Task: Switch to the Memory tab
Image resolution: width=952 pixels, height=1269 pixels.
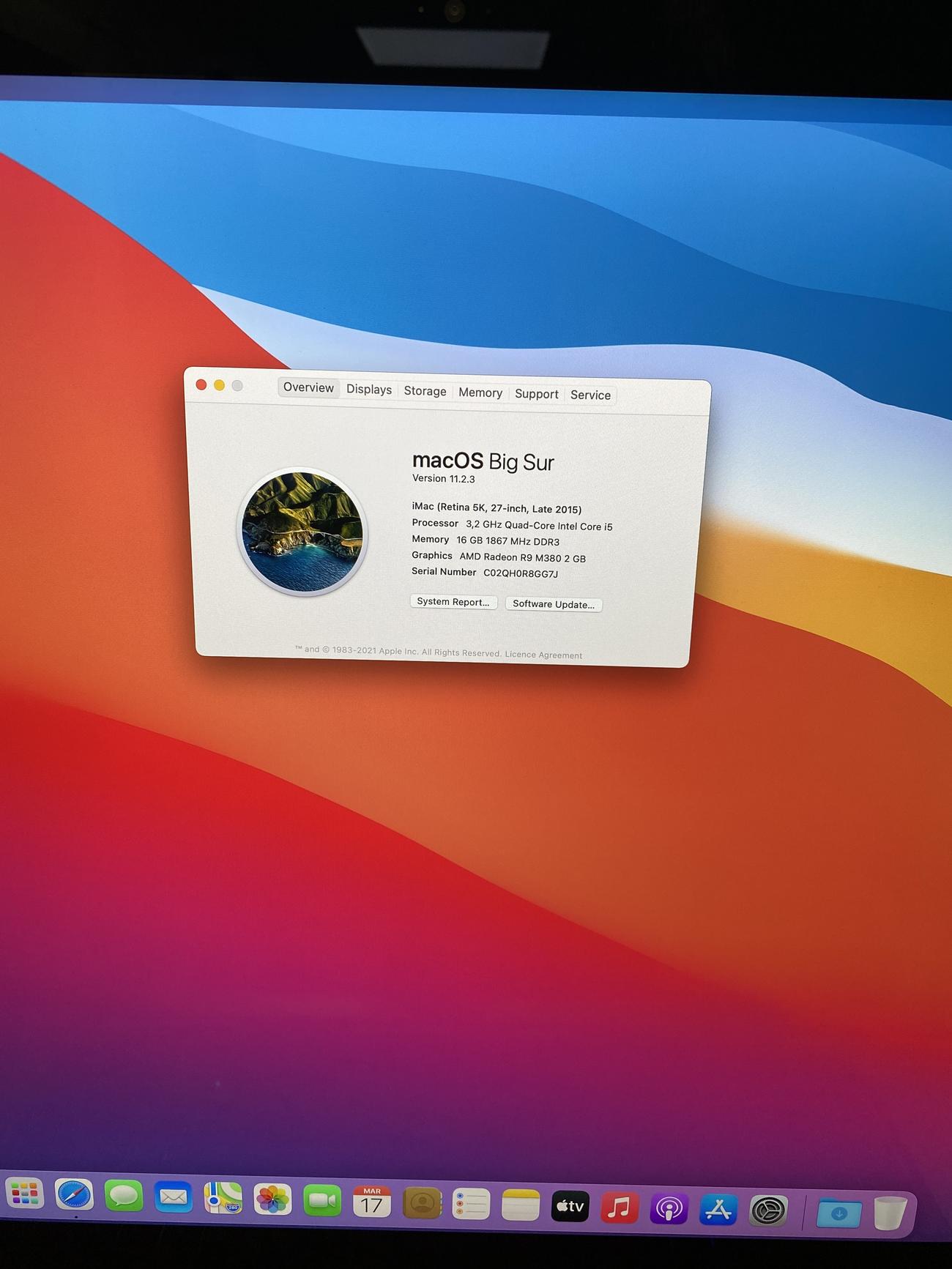Action: [480, 392]
